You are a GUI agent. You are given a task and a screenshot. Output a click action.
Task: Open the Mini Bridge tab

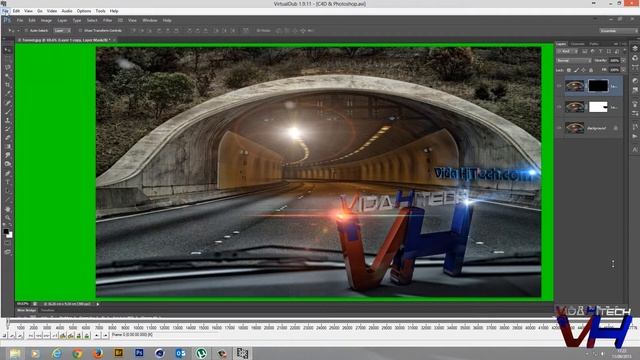point(27,310)
